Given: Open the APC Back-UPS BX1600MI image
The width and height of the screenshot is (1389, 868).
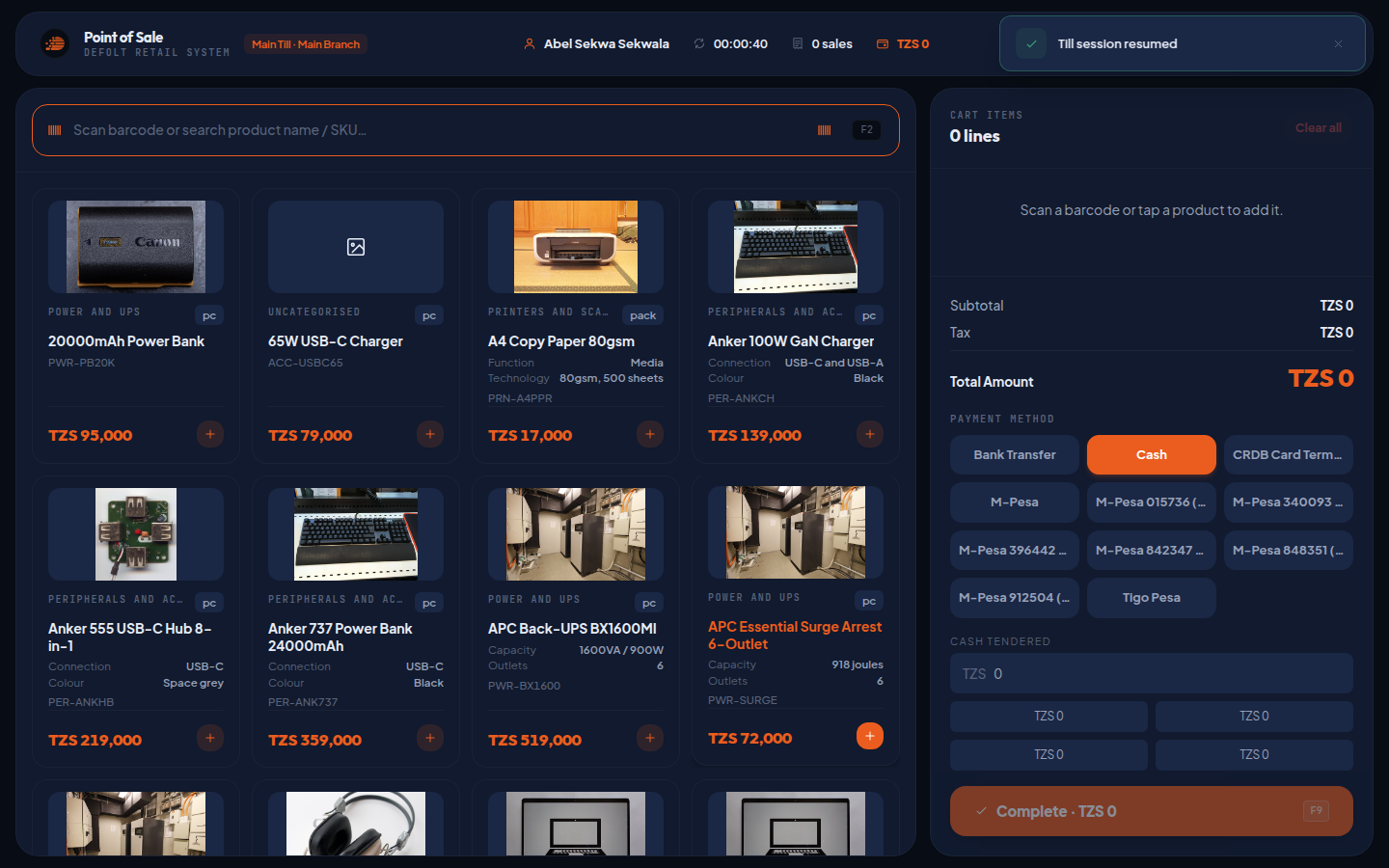Looking at the screenshot, I should coord(576,534).
